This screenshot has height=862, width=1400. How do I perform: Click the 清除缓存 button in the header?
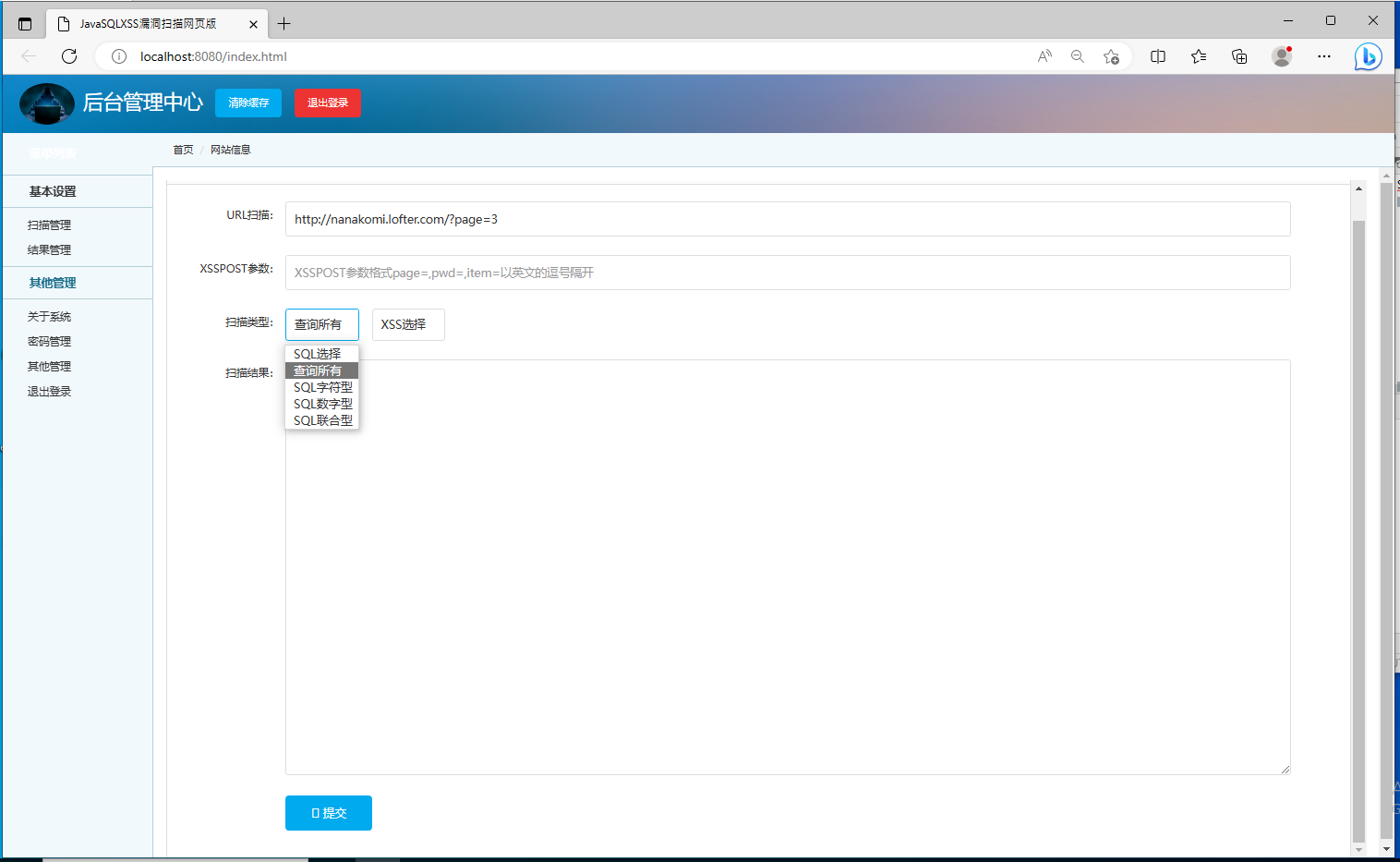coord(247,103)
